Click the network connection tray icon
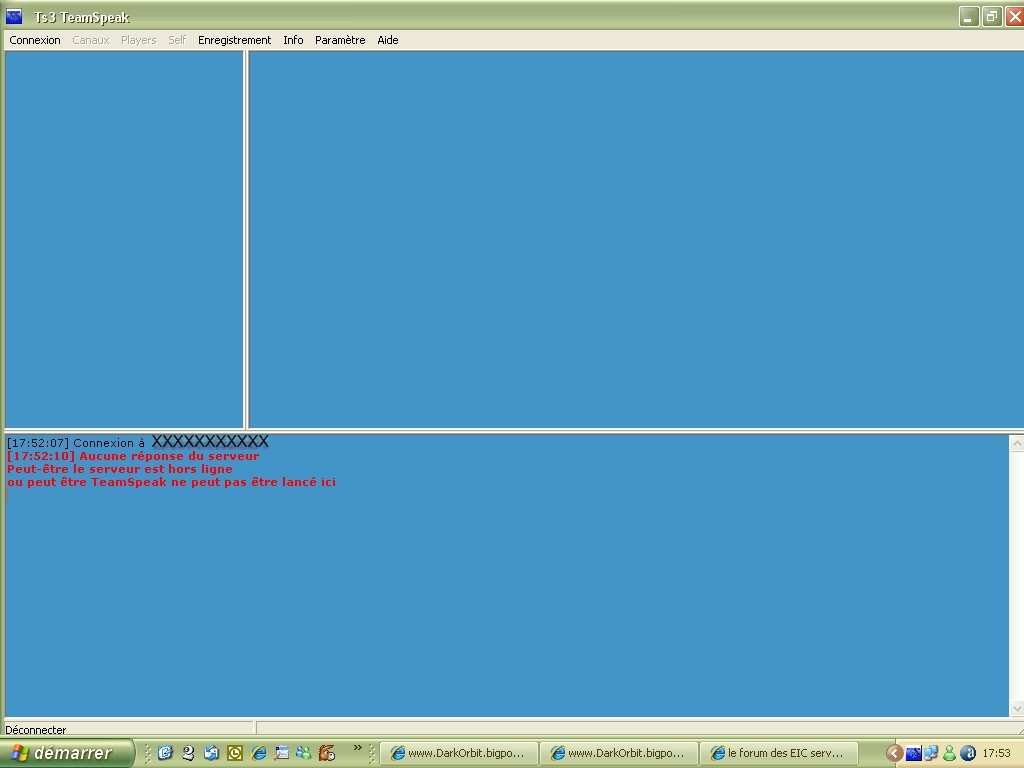The image size is (1024, 768). [x=931, y=754]
